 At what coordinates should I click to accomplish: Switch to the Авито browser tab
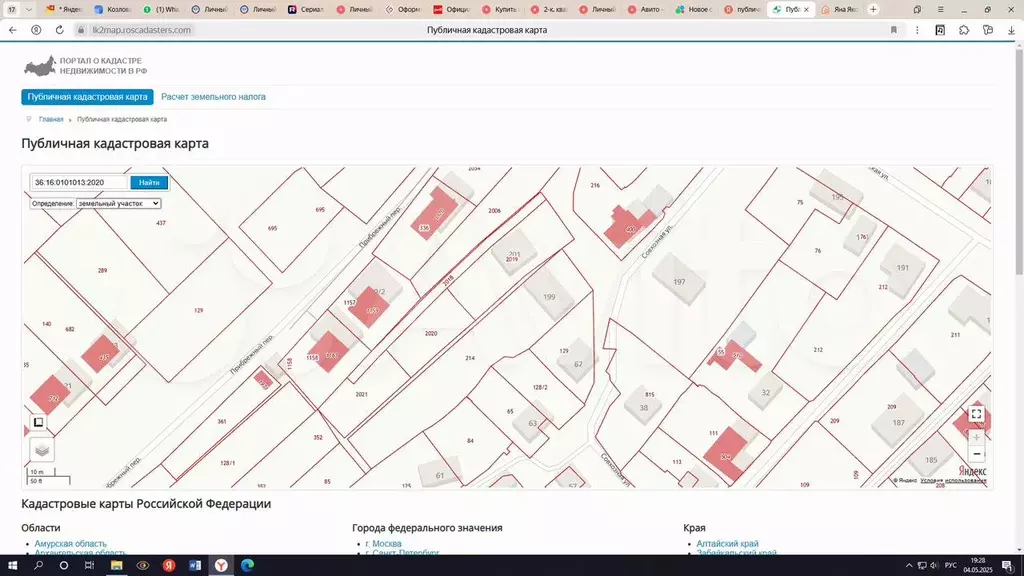645,9
